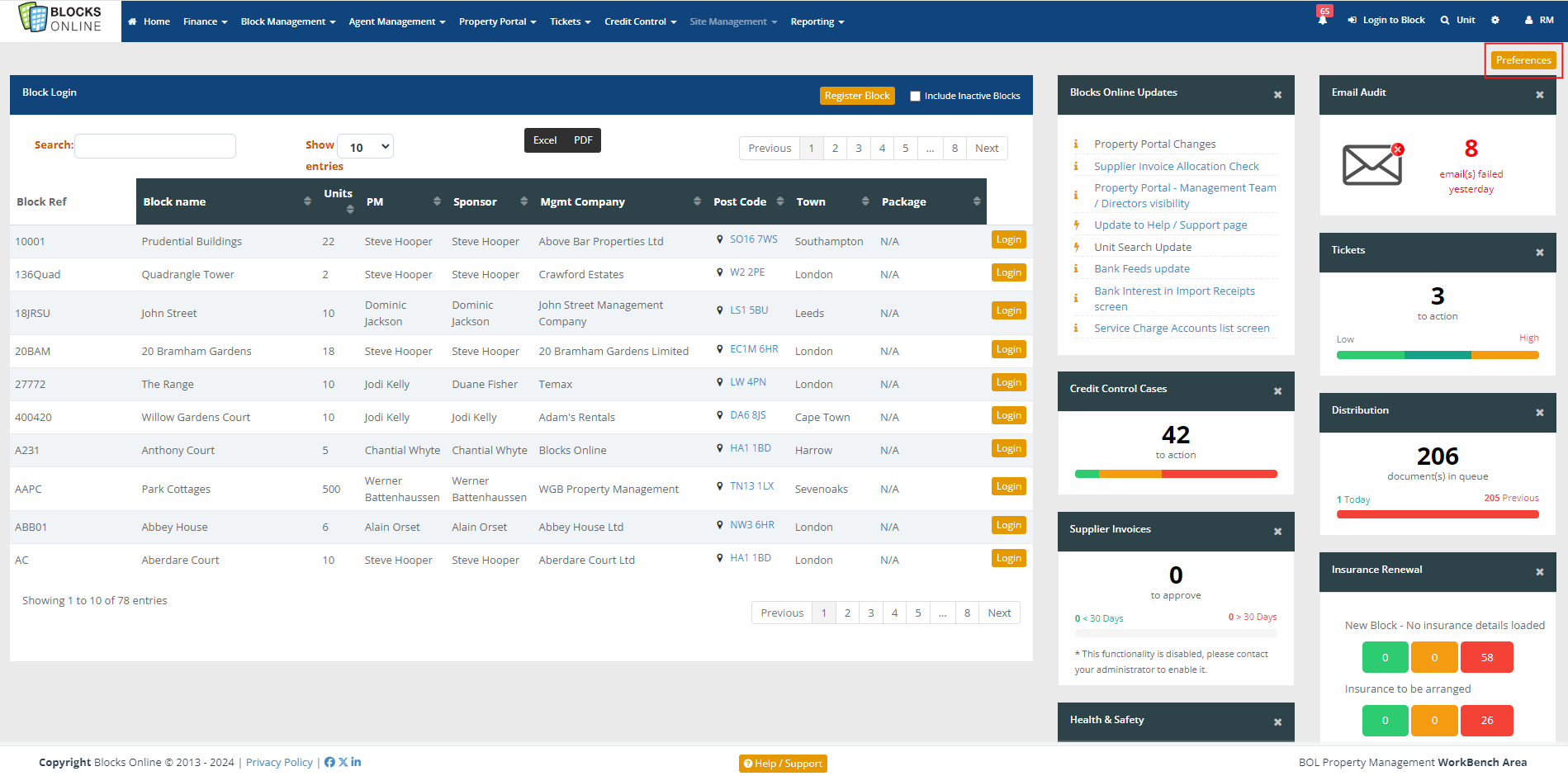
Task: Click Distribution queue progress bar
Action: coord(1438,514)
